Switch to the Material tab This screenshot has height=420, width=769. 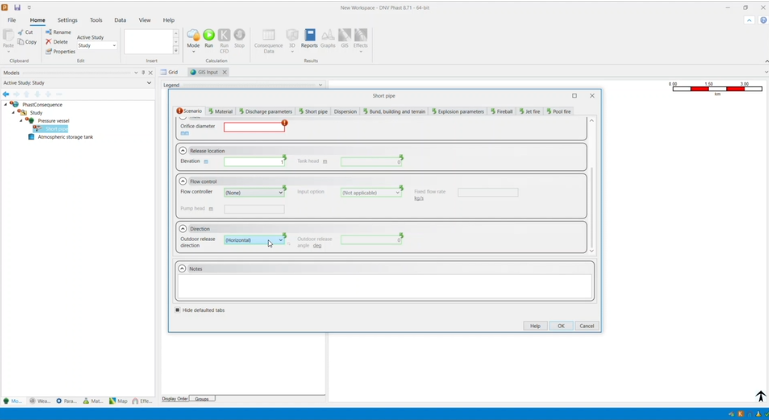pos(220,111)
